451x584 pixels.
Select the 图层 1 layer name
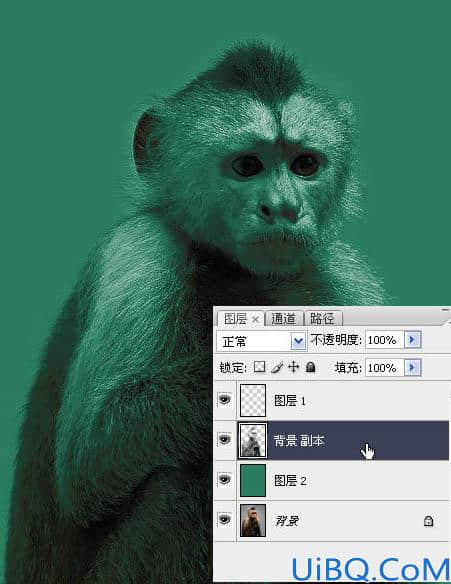(290, 401)
